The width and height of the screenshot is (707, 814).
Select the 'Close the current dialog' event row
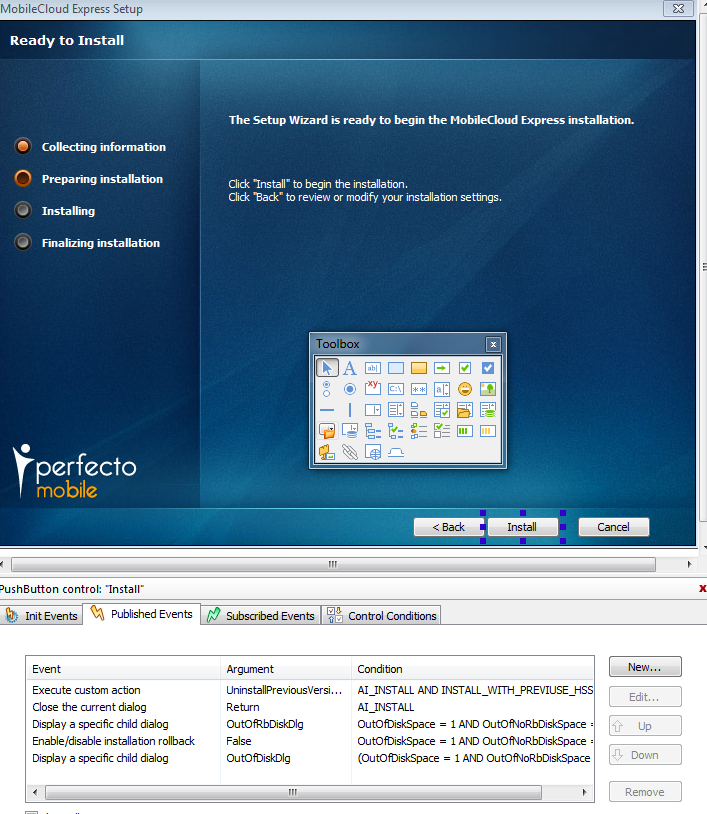click(89, 707)
